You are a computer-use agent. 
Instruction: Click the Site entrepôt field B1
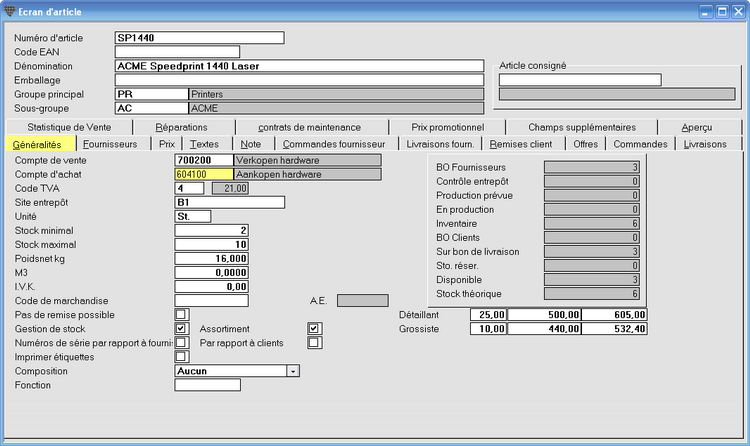tap(230, 202)
